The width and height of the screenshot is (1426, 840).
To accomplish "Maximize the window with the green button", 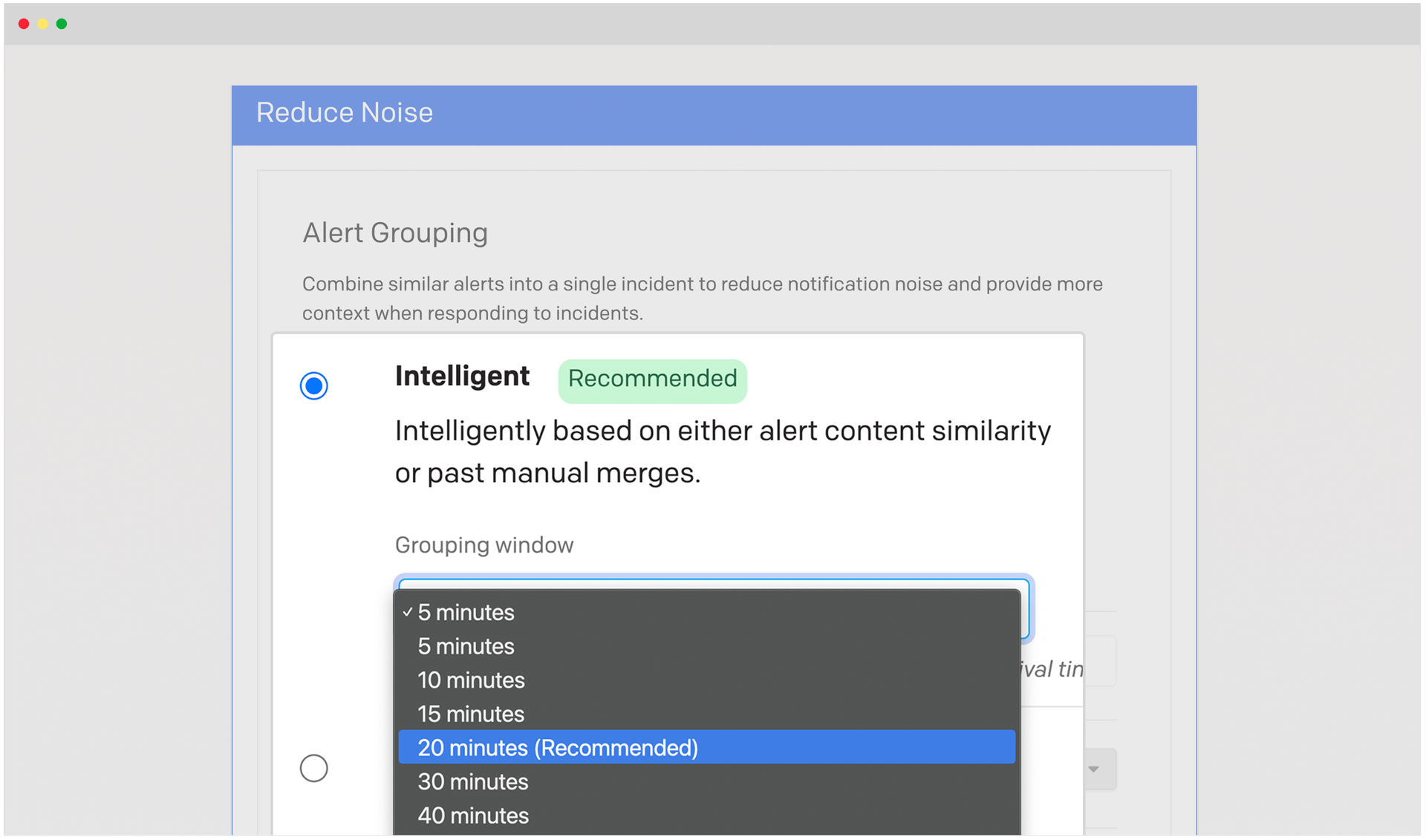I will (62, 24).
